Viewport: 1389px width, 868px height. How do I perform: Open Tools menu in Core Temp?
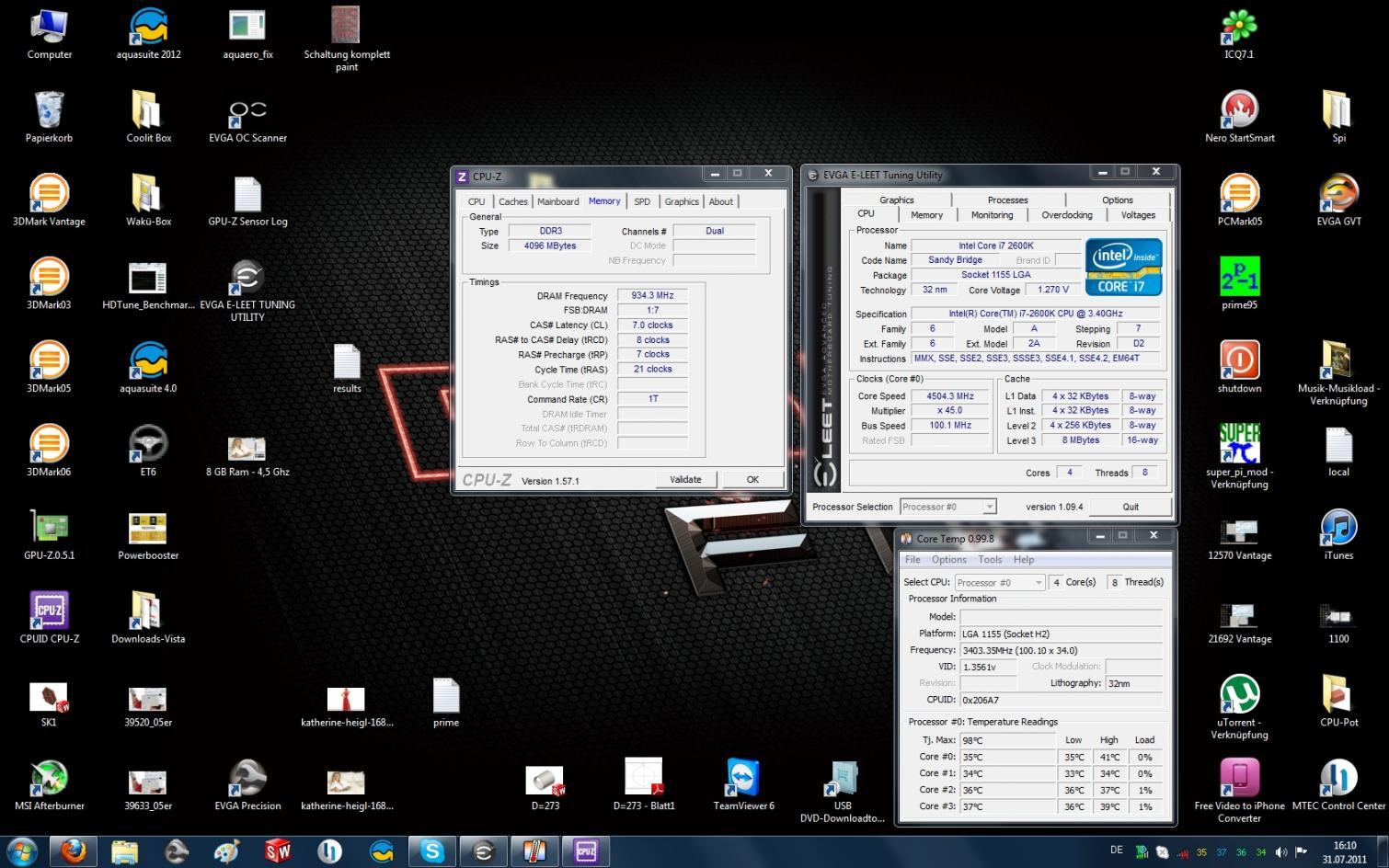[x=990, y=559]
